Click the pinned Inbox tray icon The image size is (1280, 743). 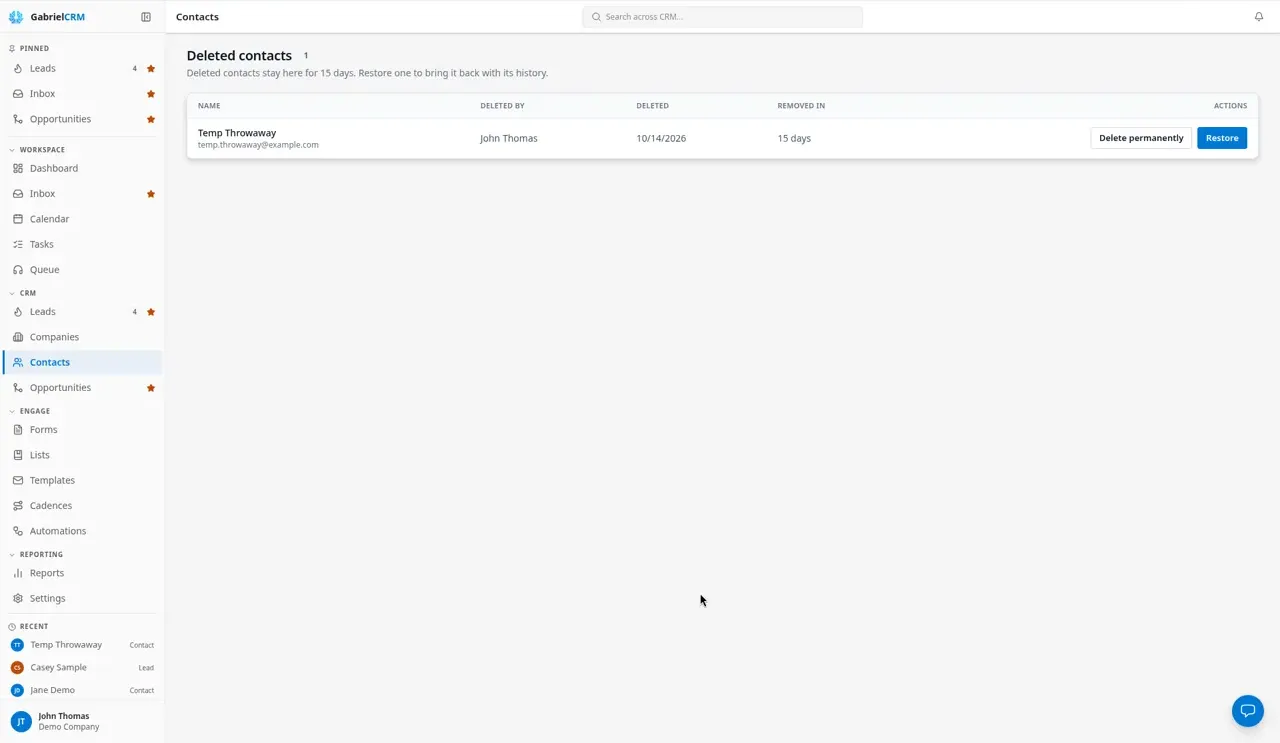coord(18,94)
